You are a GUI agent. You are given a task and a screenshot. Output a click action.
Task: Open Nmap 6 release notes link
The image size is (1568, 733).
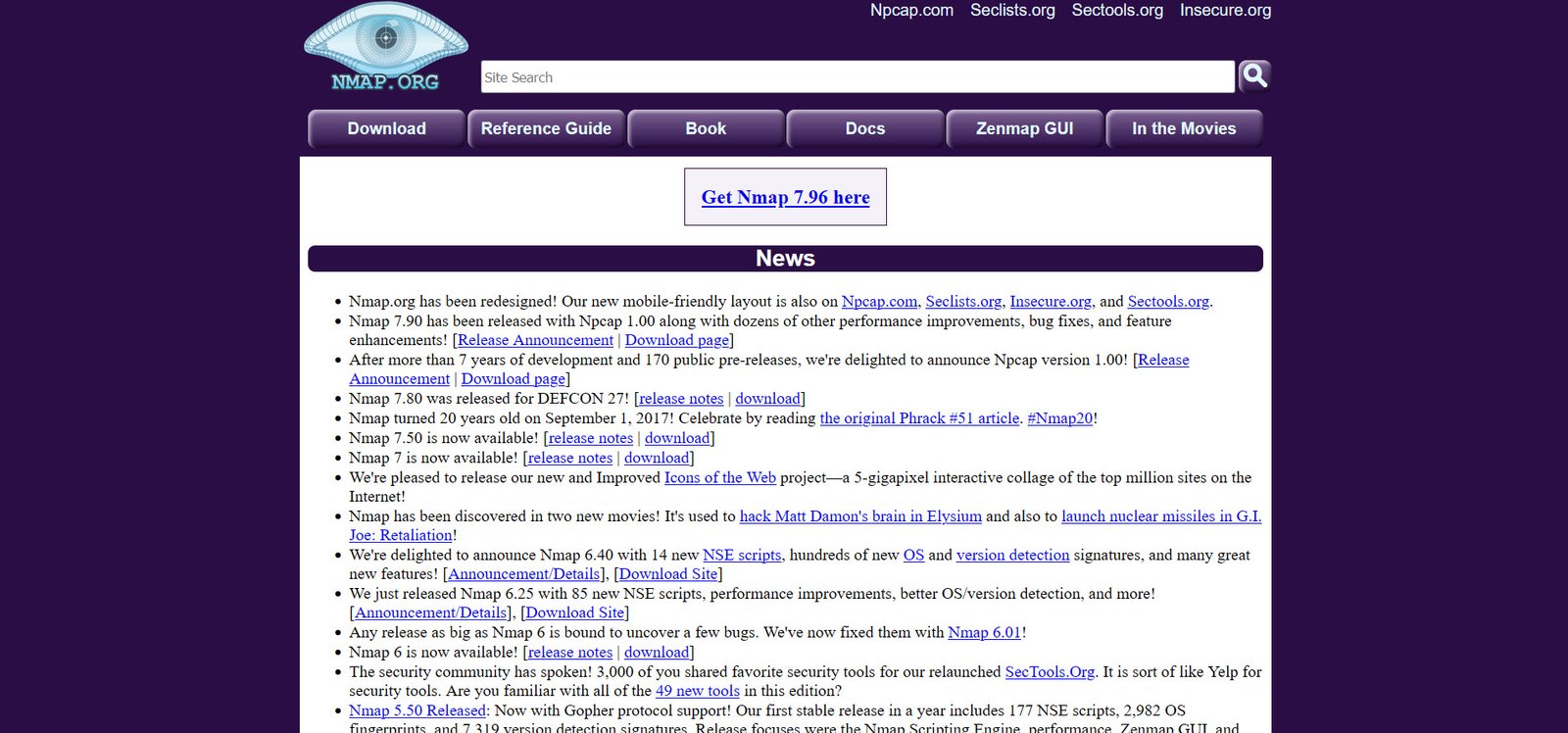(570, 653)
